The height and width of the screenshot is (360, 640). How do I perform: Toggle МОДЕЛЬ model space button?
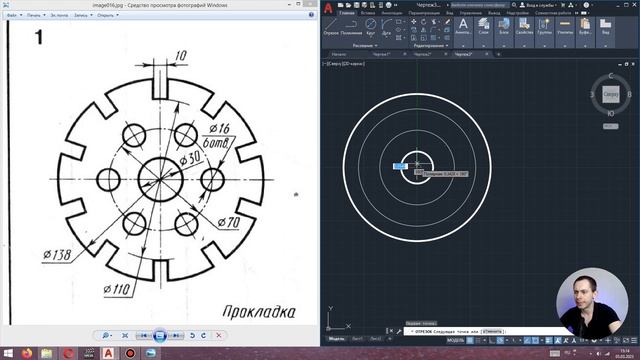[x=456, y=340]
